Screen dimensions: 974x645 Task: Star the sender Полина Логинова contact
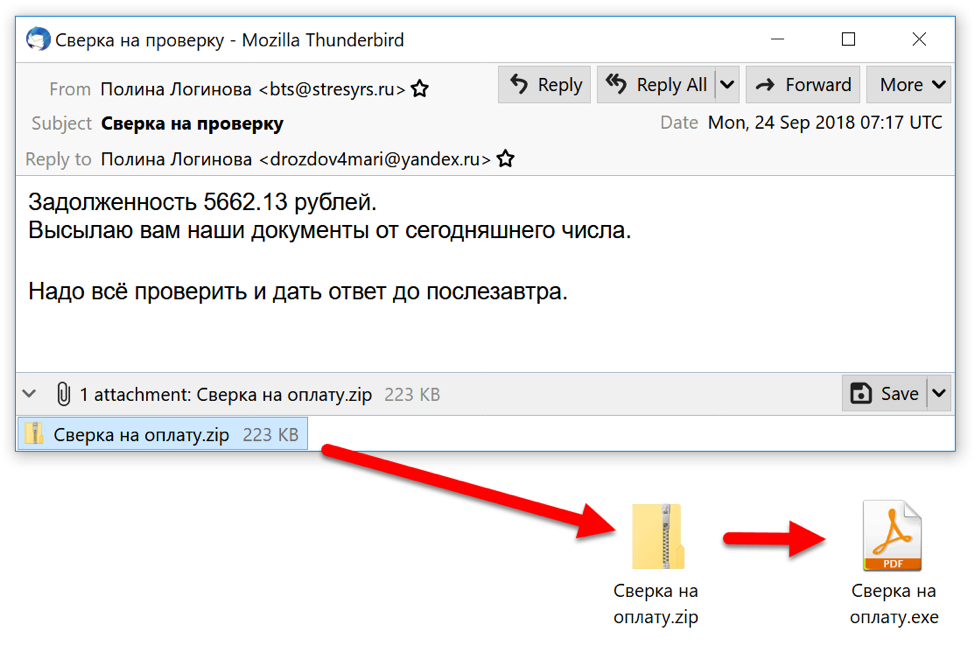pos(420,89)
